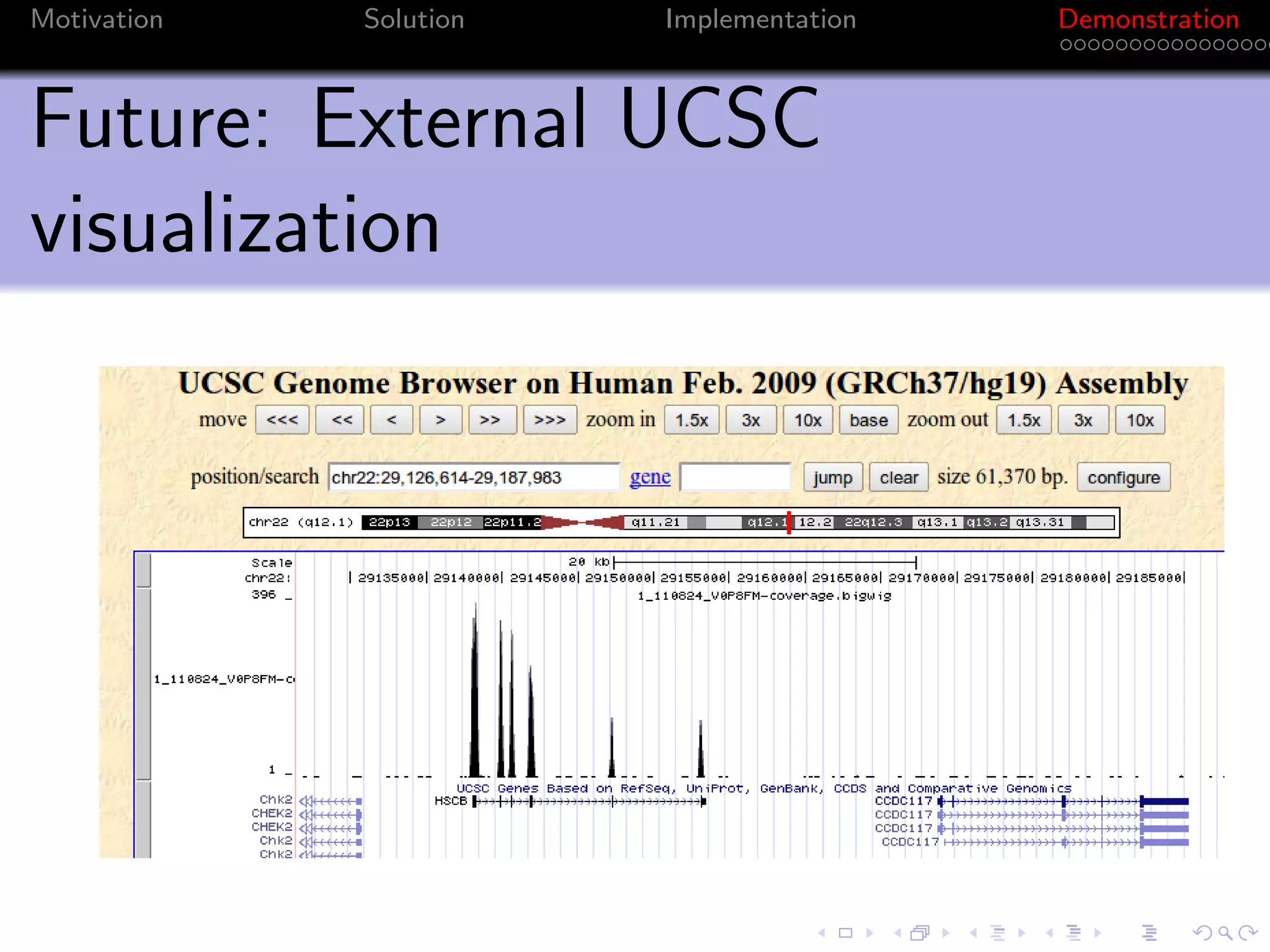Click the topmost Chk2 gene label
Viewport: 1270px width, 952px height.
(276, 800)
